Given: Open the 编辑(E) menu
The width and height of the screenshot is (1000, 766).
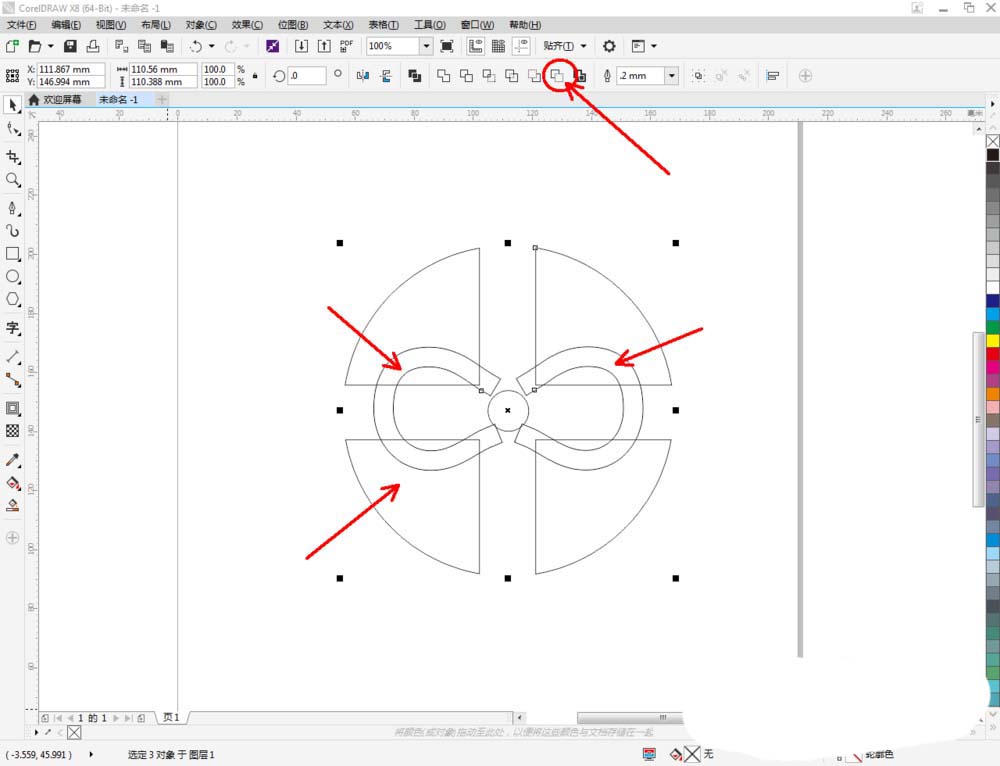Looking at the screenshot, I should click(66, 25).
